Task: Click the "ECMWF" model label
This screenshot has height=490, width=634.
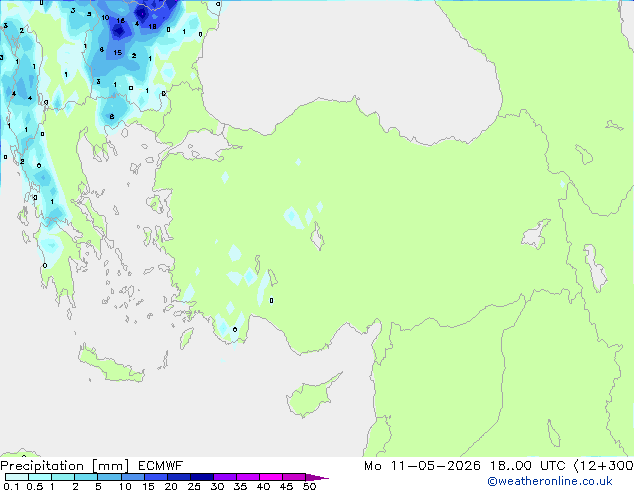Action: pos(161,466)
